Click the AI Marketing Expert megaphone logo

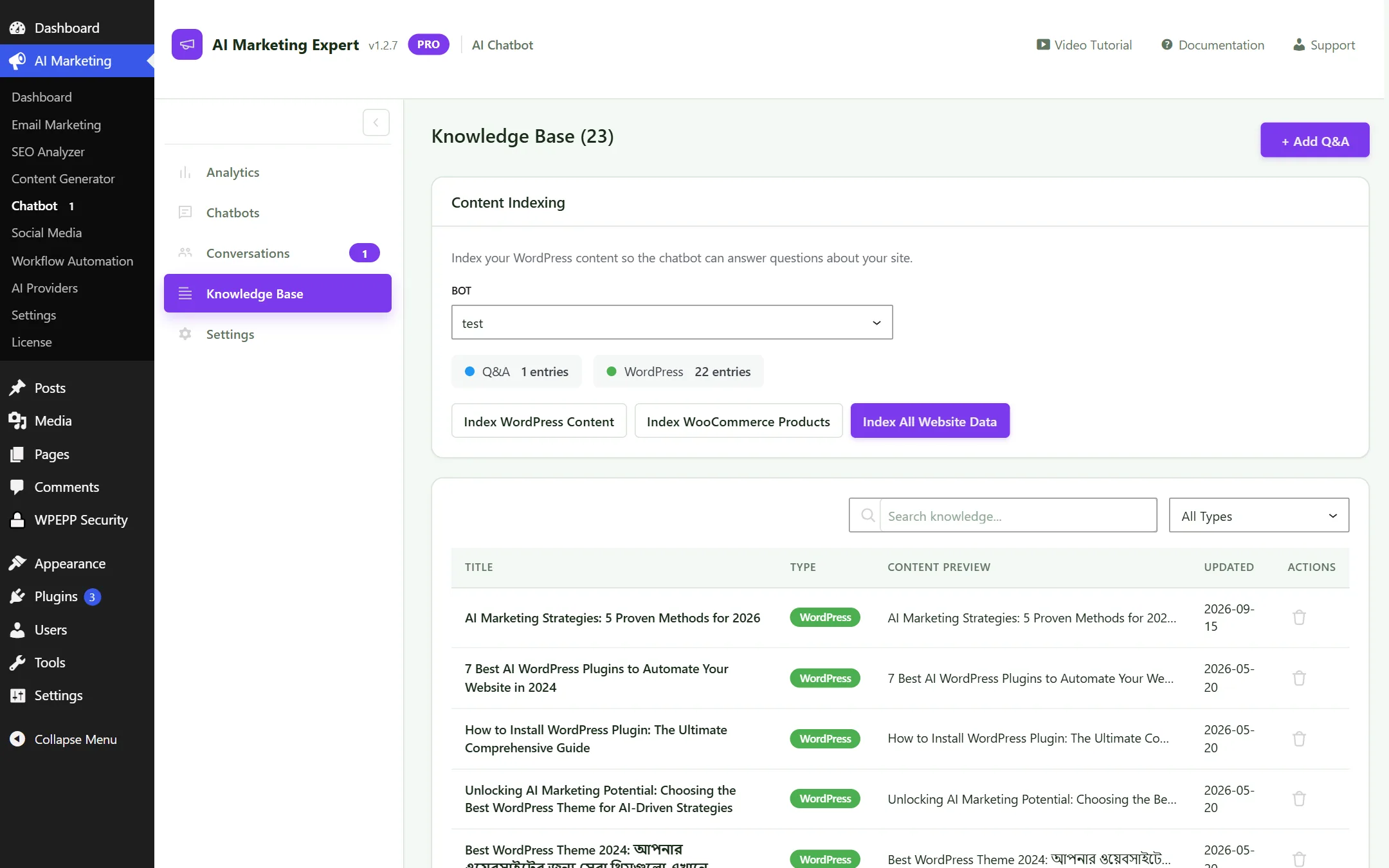tap(187, 44)
